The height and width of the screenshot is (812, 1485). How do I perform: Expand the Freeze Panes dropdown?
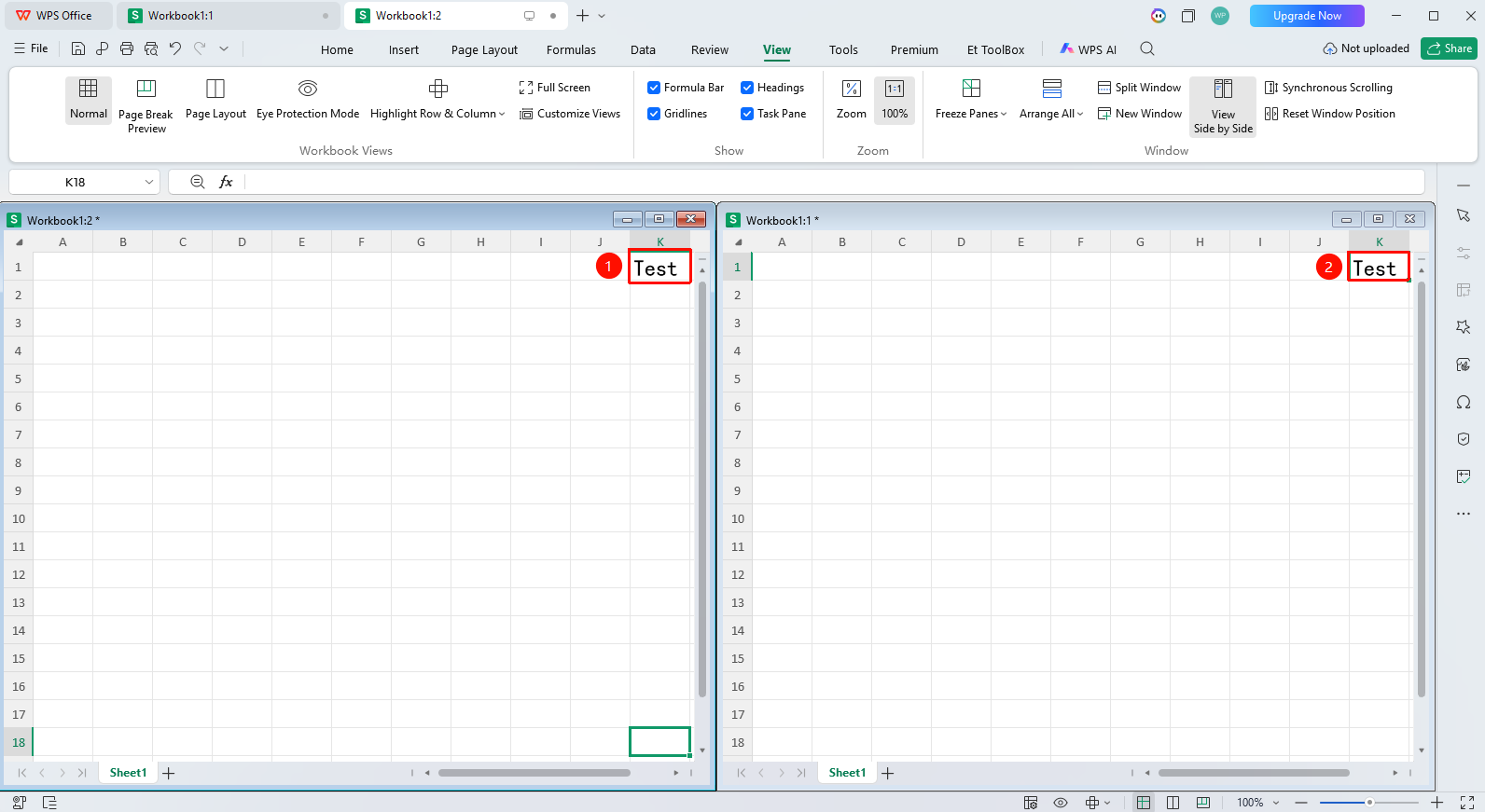(1004, 115)
